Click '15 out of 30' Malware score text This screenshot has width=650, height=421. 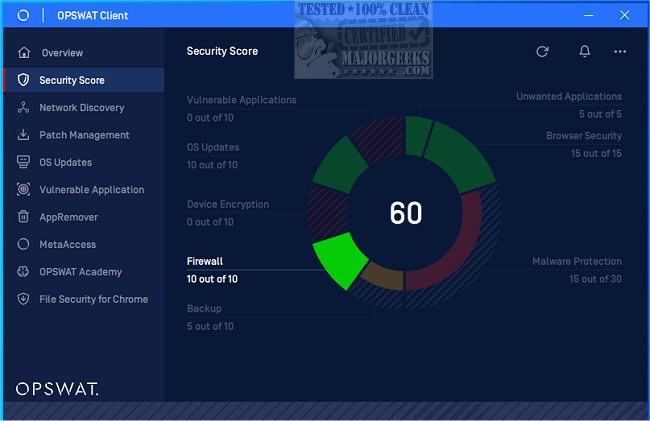[595, 279]
